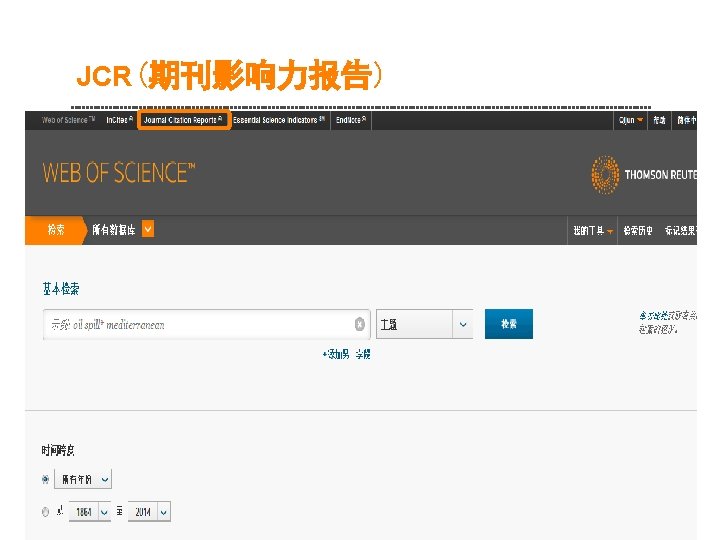Expand the Cjun user account dropdown

tap(630, 120)
